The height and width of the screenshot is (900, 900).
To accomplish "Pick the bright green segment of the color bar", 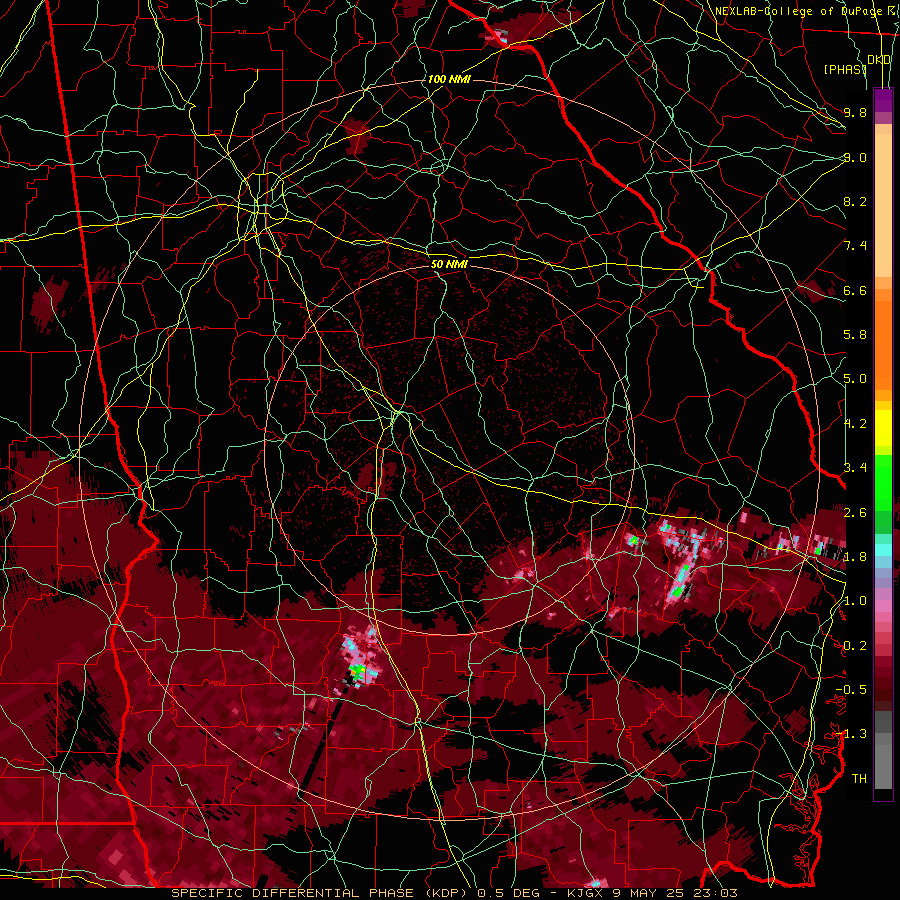I will [x=883, y=484].
